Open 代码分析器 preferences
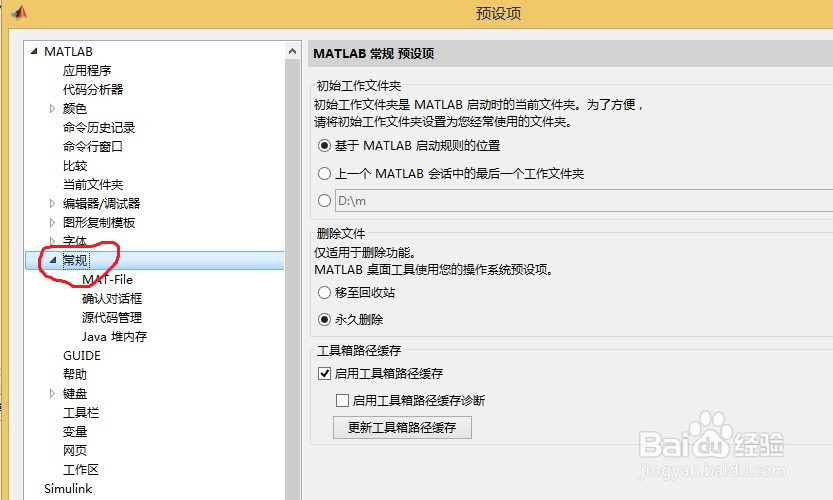This screenshot has width=833, height=500. [x=93, y=89]
